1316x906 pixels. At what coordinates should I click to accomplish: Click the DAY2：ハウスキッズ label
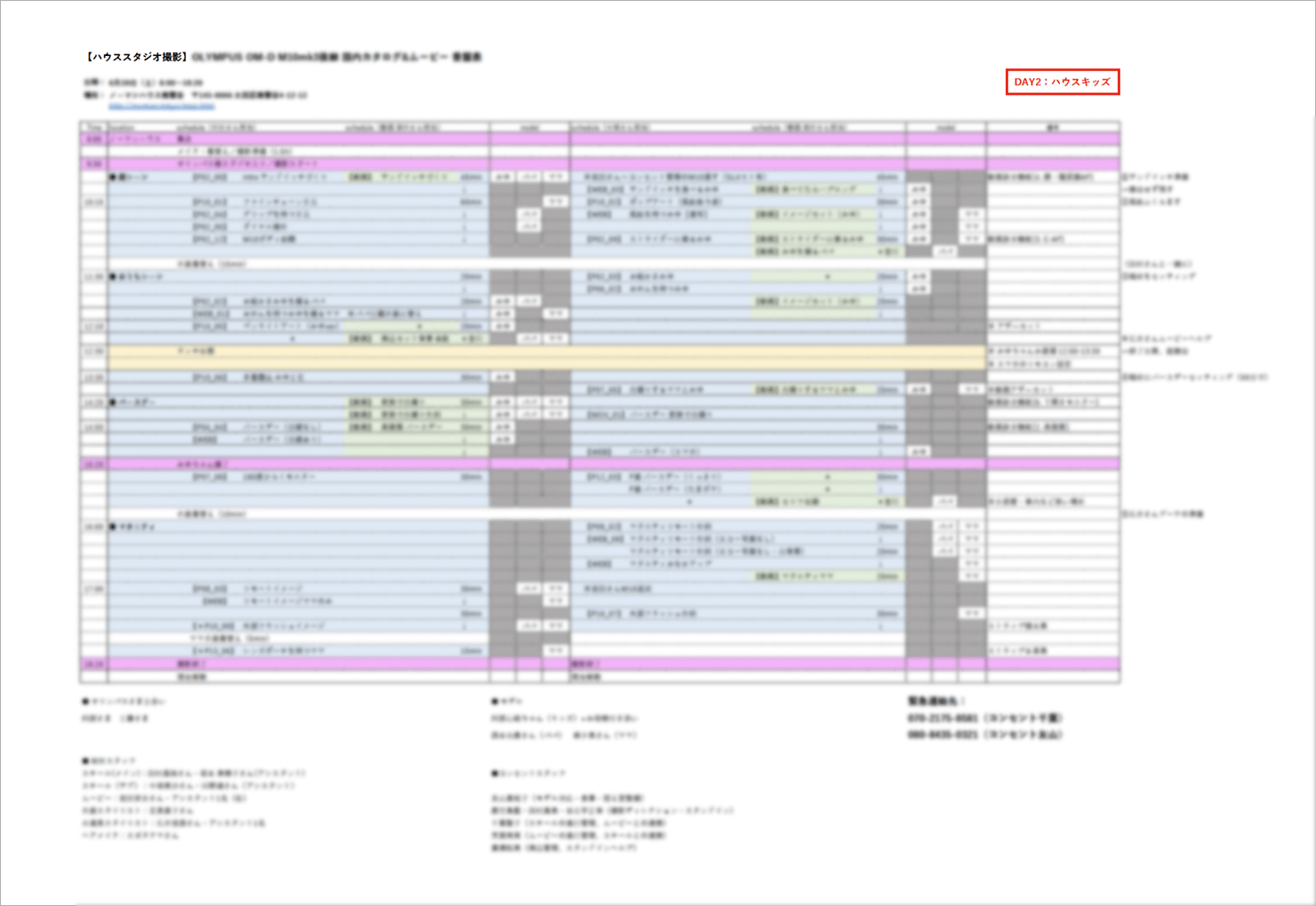click(x=1063, y=82)
